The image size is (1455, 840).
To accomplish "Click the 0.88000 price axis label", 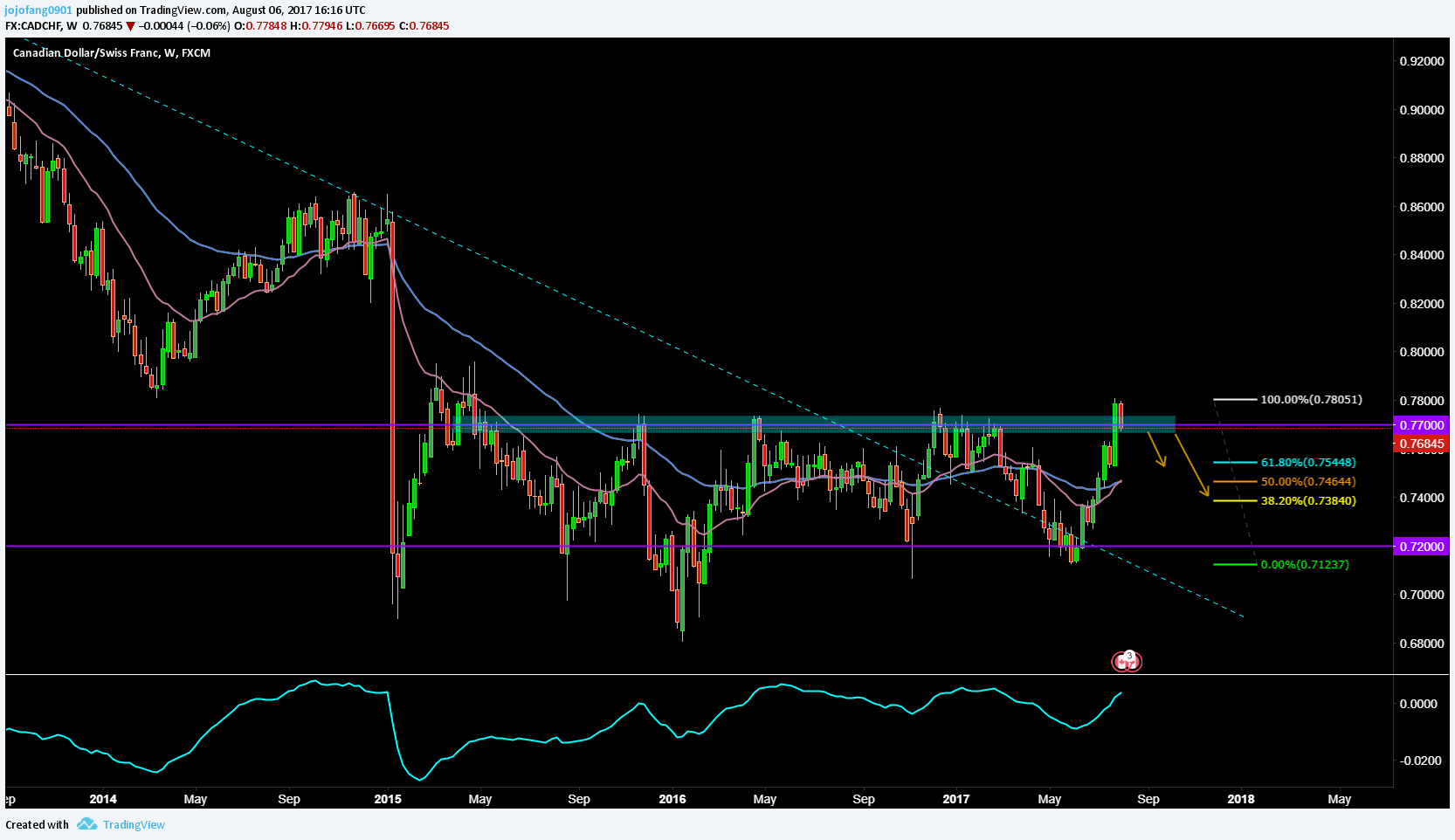I will coord(1422,158).
